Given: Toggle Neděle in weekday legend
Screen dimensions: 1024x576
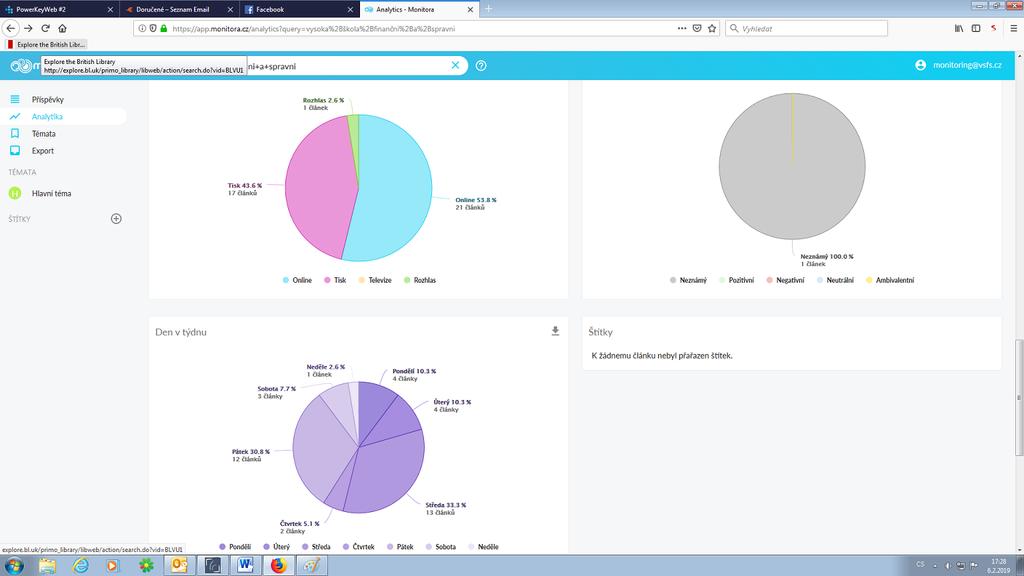Looking at the screenshot, I should pyautogui.click(x=483, y=547).
